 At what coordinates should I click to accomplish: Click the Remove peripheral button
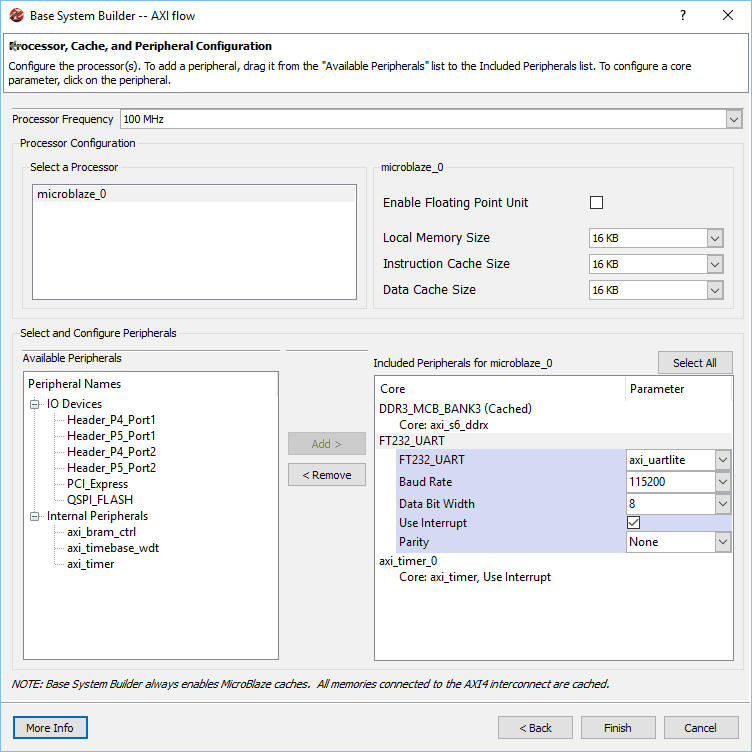[x=326, y=475]
